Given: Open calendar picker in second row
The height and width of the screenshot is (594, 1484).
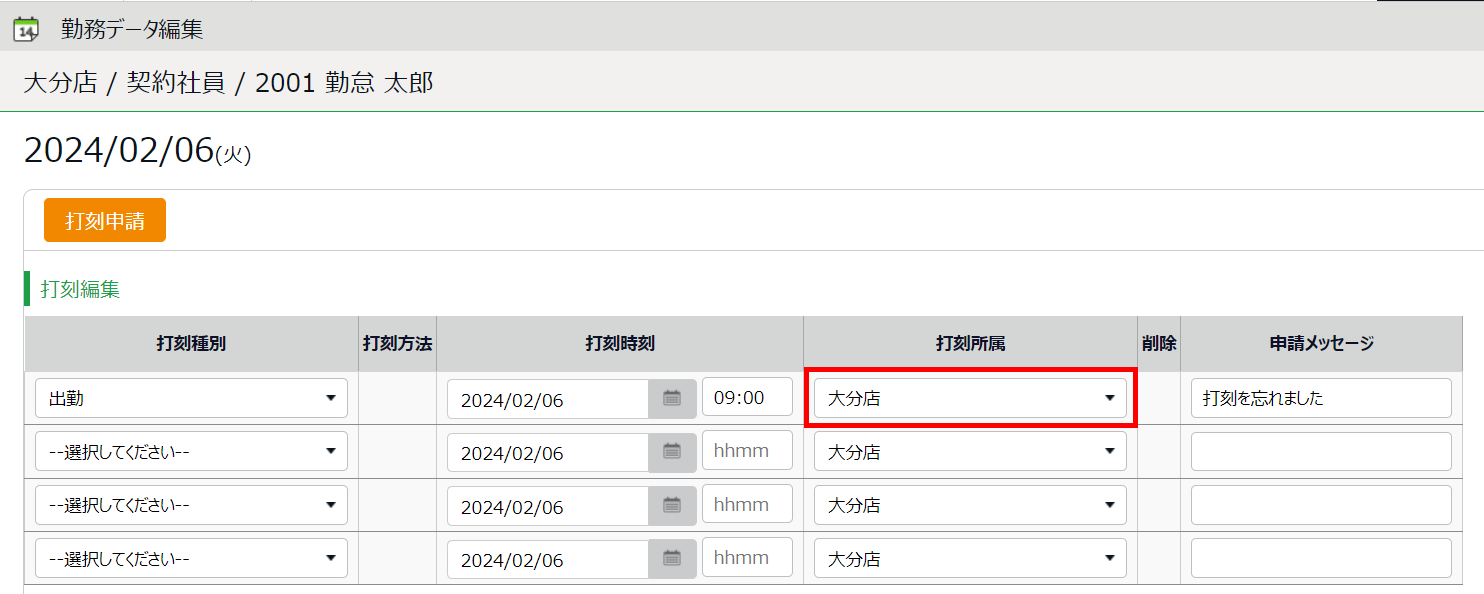Looking at the screenshot, I should point(672,452).
